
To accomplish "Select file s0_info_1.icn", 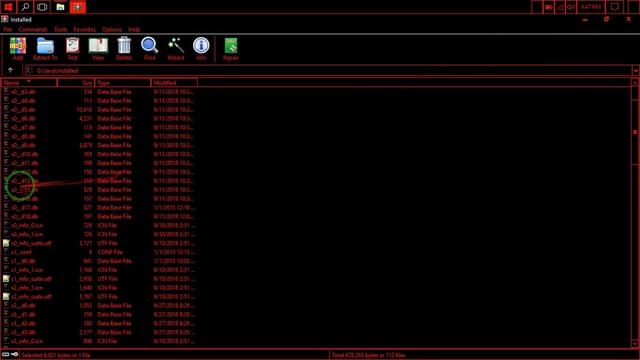I will pos(27,234).
